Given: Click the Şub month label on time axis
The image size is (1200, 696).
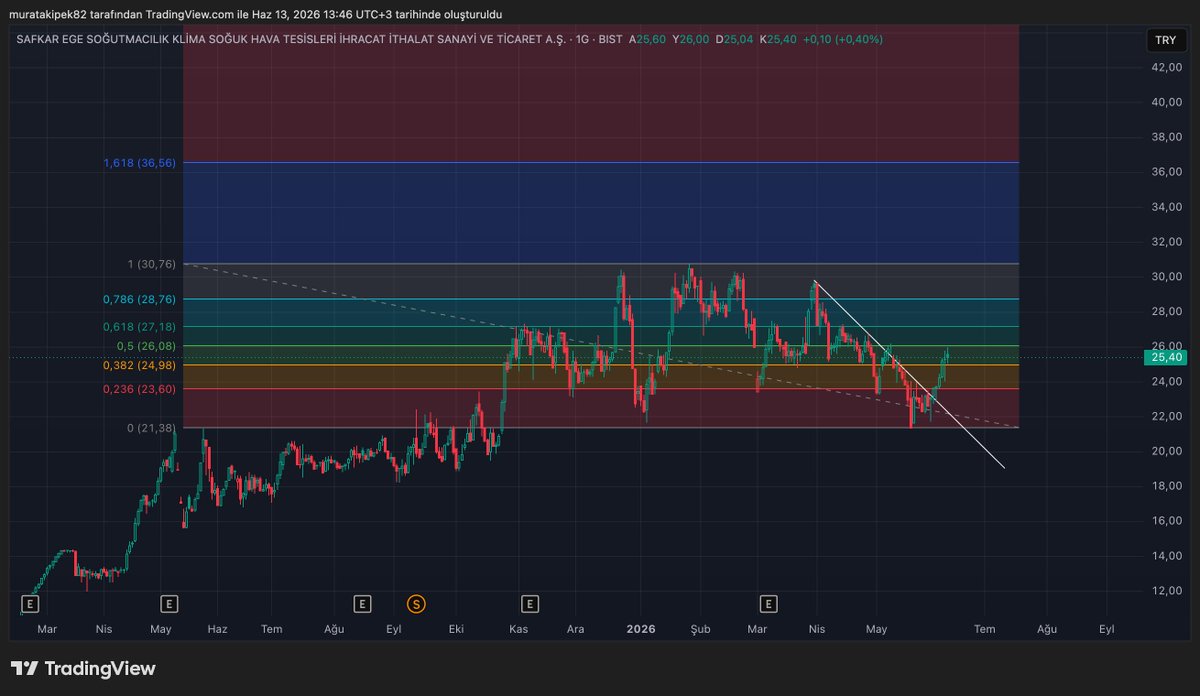Looking at the screenshot, I should [x=700, y=629].
